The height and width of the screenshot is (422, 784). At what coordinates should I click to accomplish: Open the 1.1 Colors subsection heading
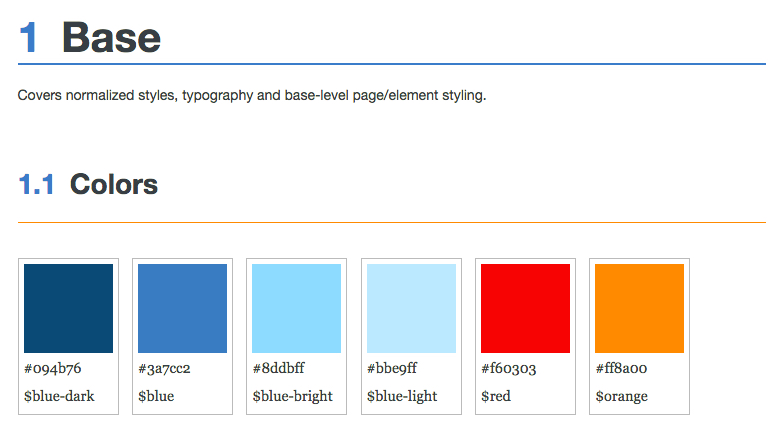pyautogui.click(x=88, y=184)
